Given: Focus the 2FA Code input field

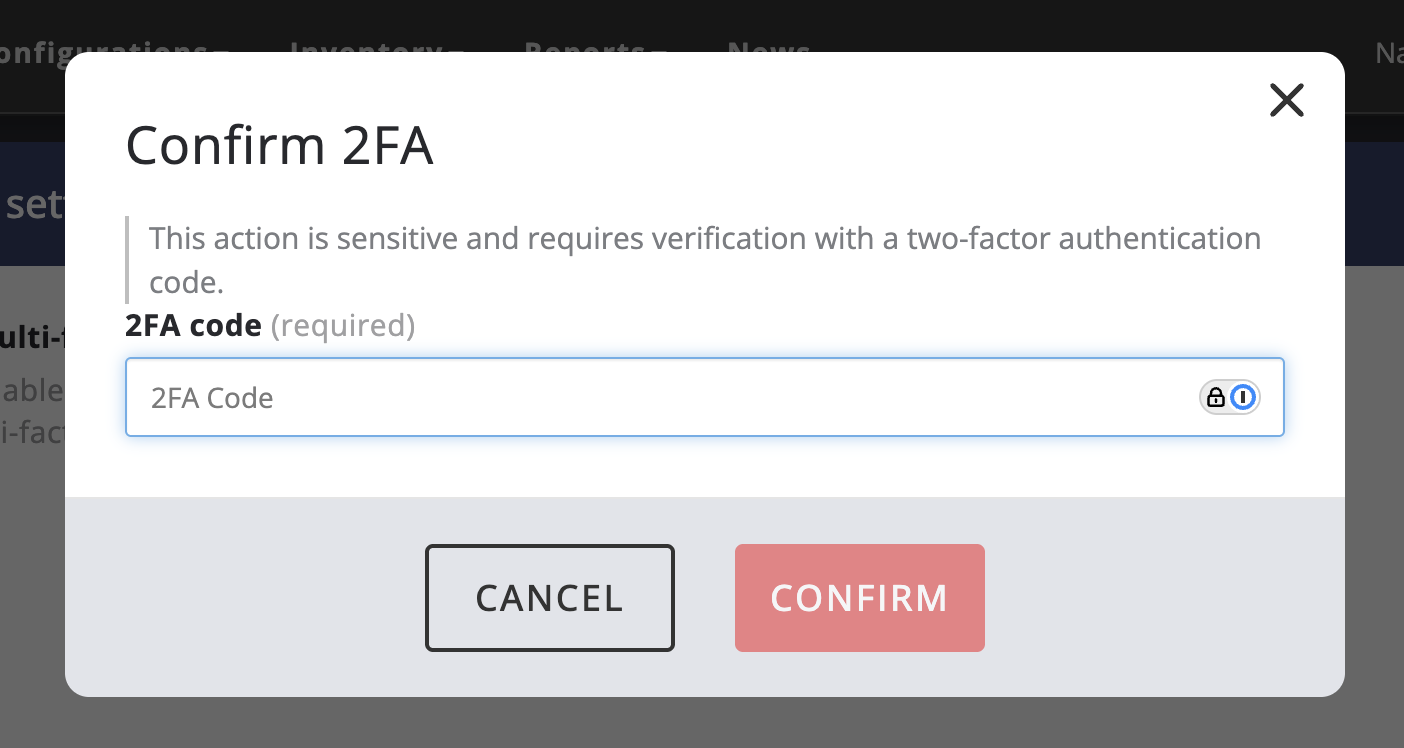Looking at the screenshot, I should tap(660, 398).
